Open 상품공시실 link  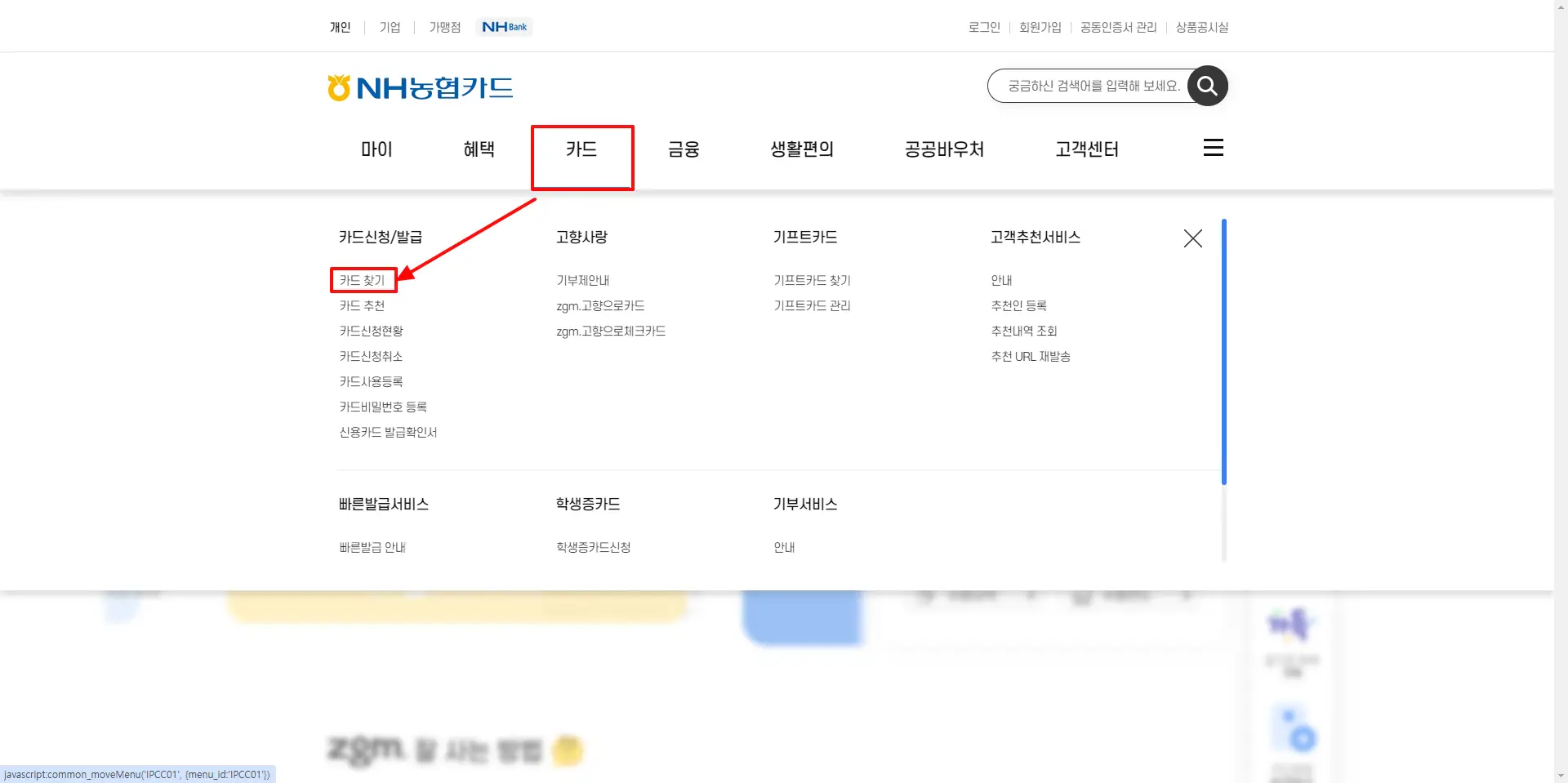[x=1202, y=27]
